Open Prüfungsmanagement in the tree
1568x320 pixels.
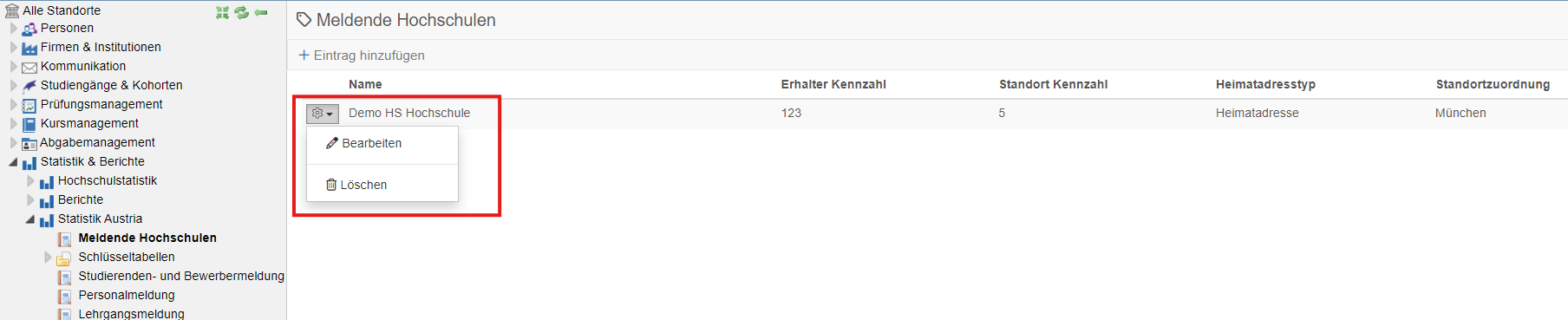point(101,104)
